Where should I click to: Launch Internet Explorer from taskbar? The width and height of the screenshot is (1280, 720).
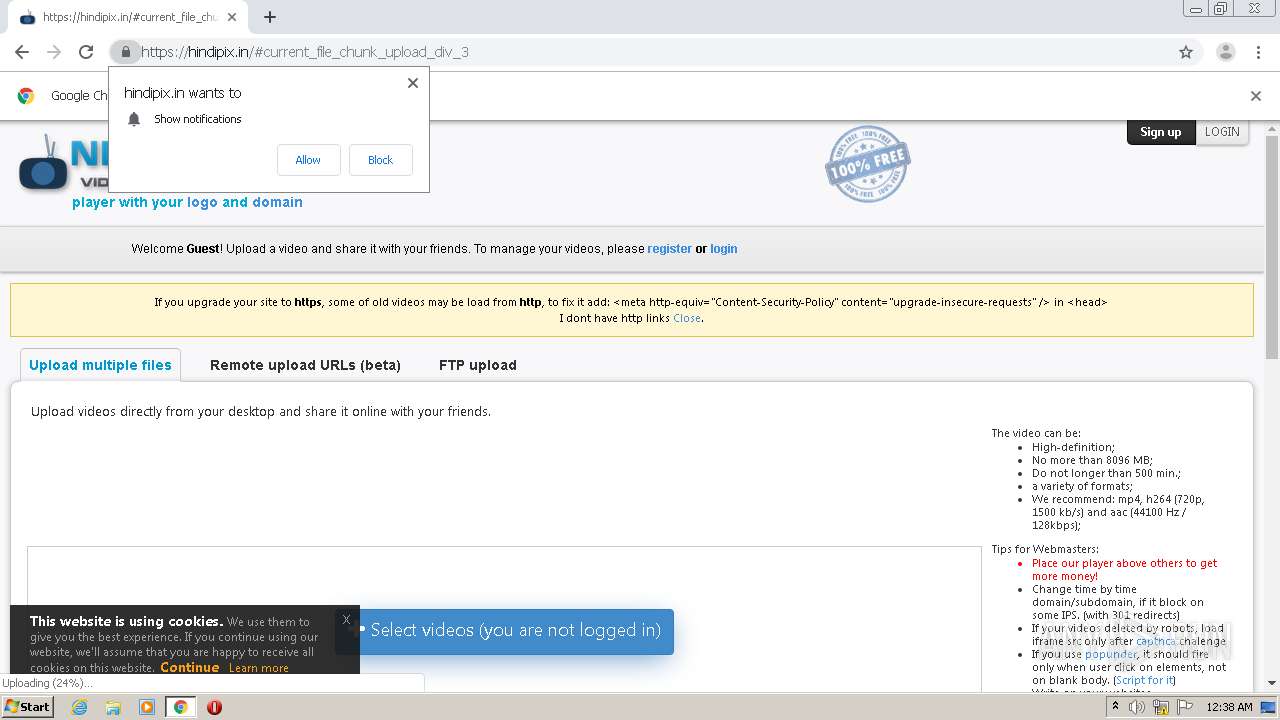point(80,707)
